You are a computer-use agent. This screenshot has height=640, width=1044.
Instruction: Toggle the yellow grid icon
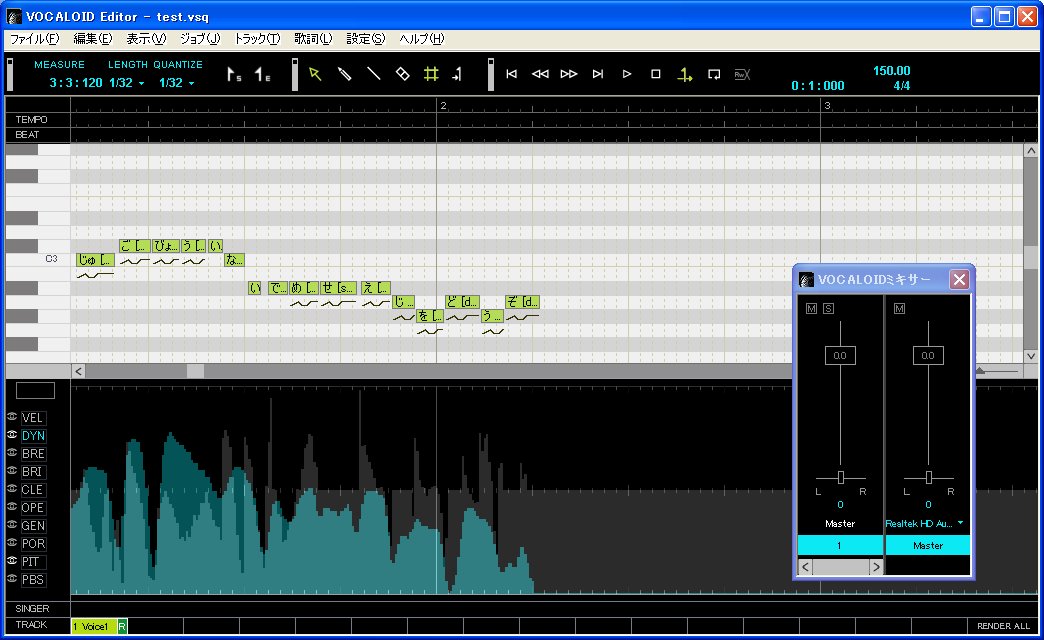pyautogui.click(x=431, y=74)
